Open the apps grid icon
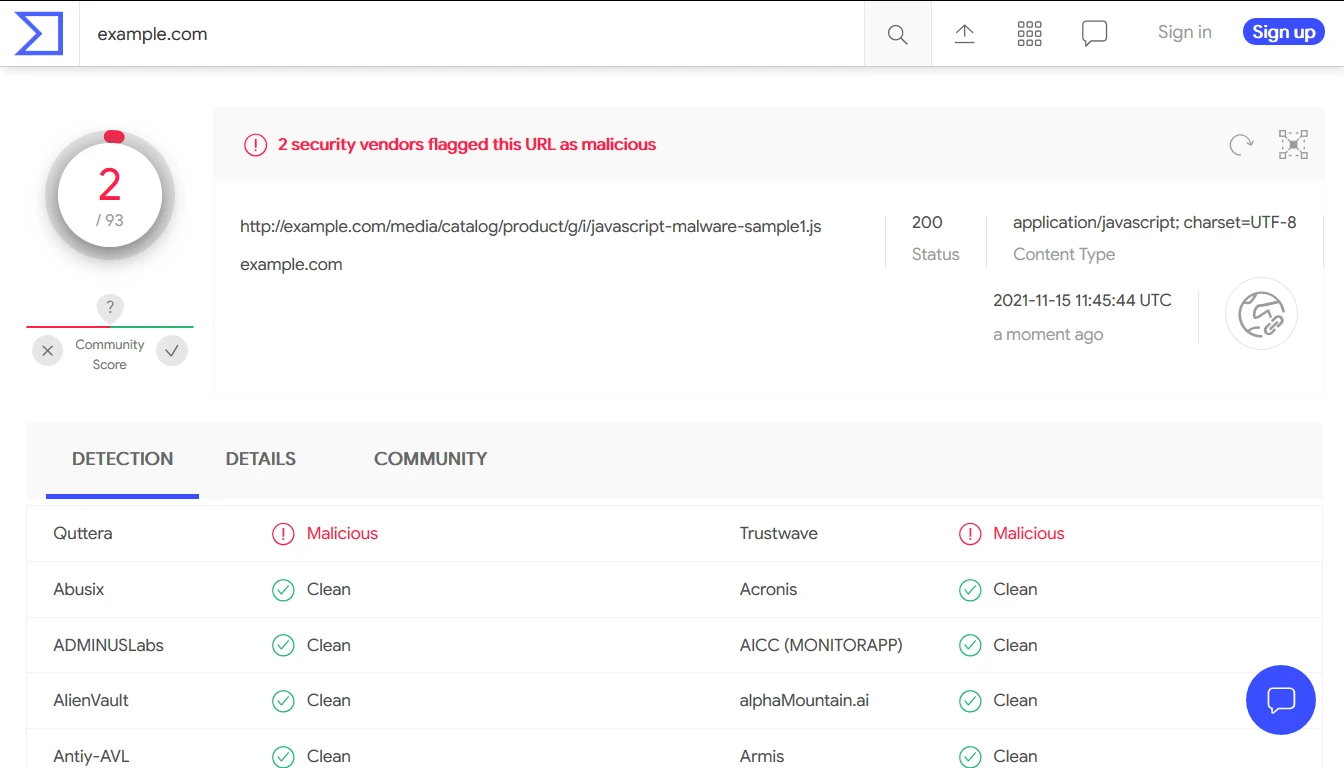The width and height of the screenshot is (1344, 768). coord(1029,34)
